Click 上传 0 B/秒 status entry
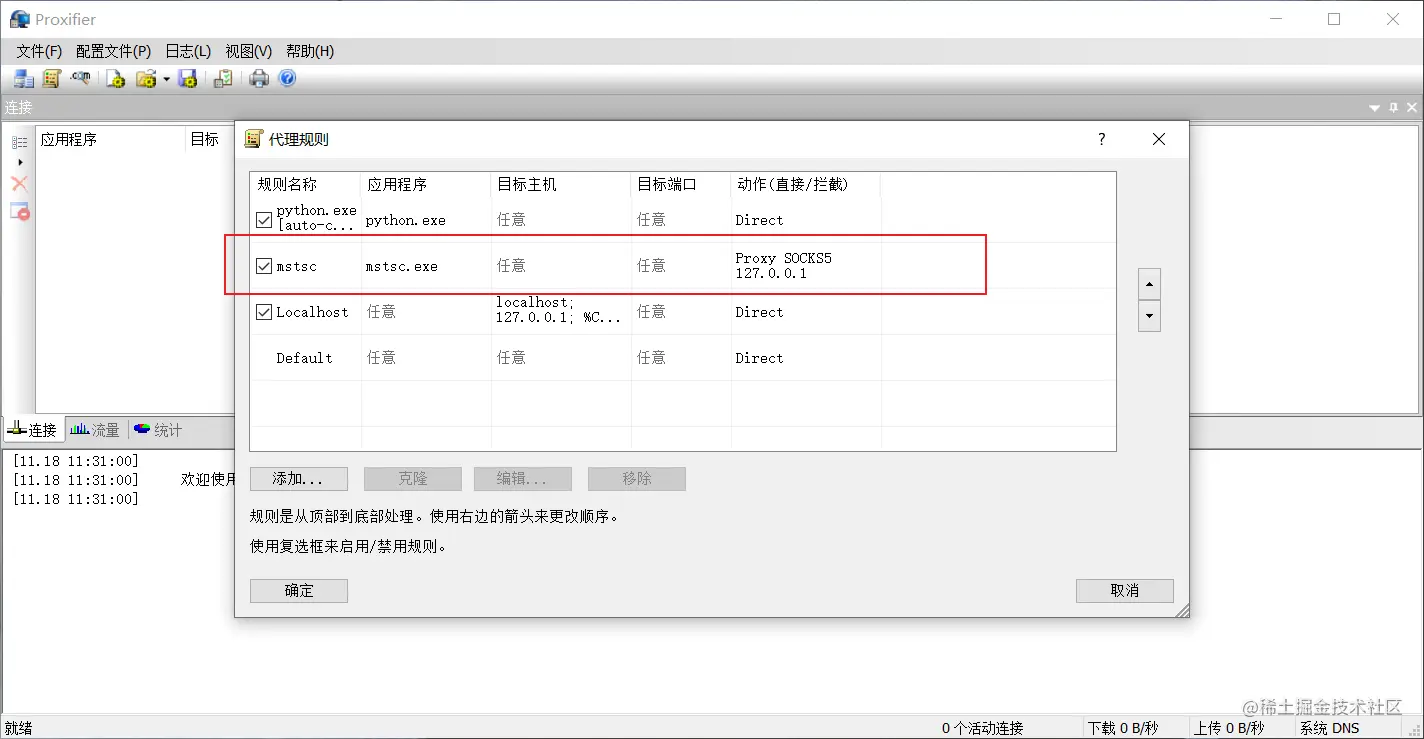1424x739 pixels. tap(1229, 728)
